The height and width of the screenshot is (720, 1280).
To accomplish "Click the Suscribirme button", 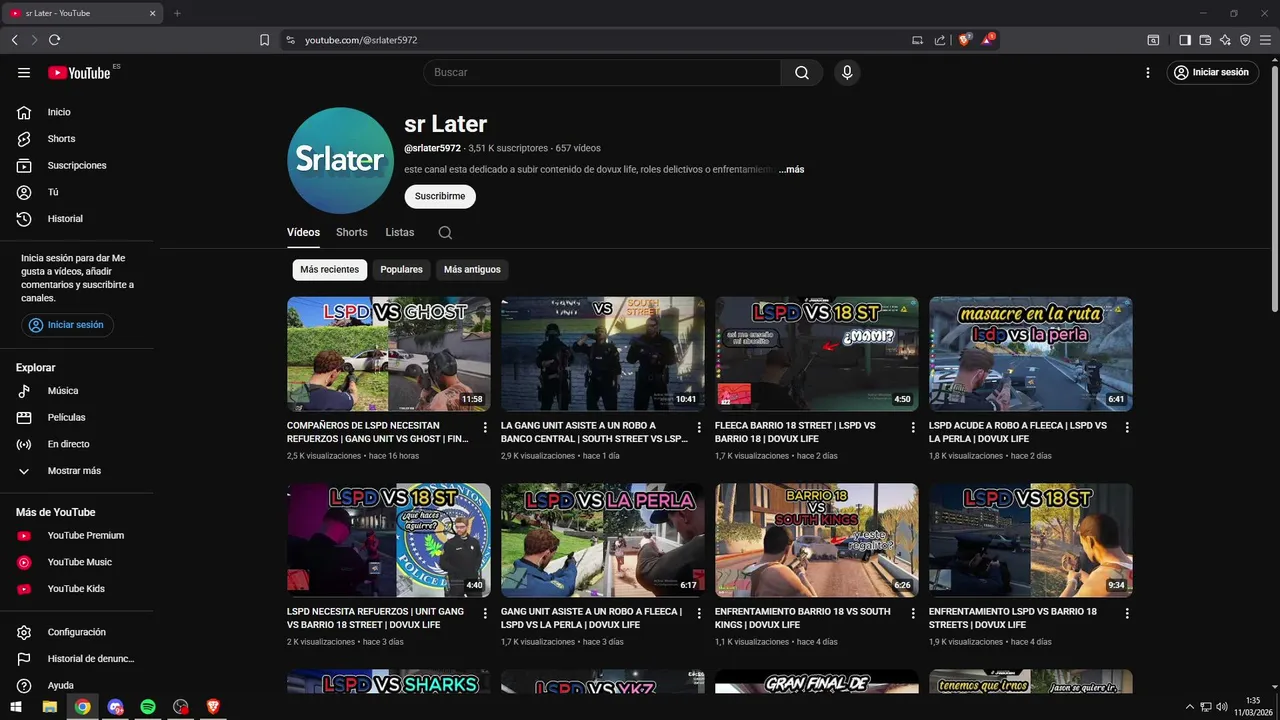I will tap(440, 196).
